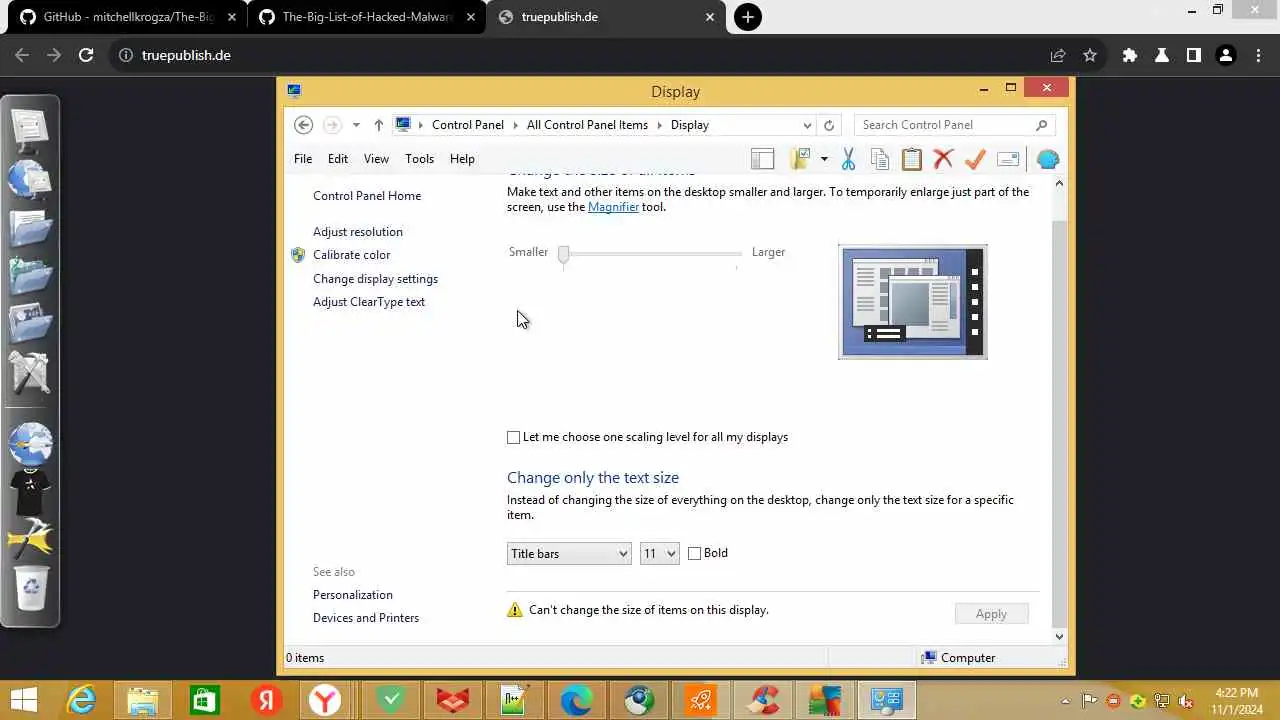This screenshot has height=720, width=1280.
Task: Click the crossed tools dock icon
Action: point(31,372)
